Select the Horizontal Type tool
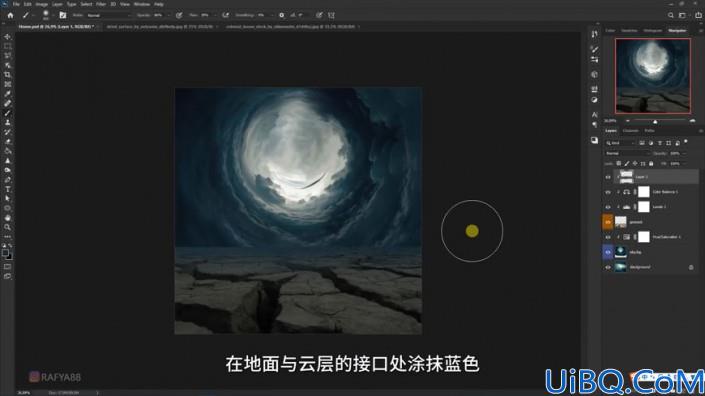Image resolution: width=705 pixels, height=396 pixels. click(x=8, y=189)
